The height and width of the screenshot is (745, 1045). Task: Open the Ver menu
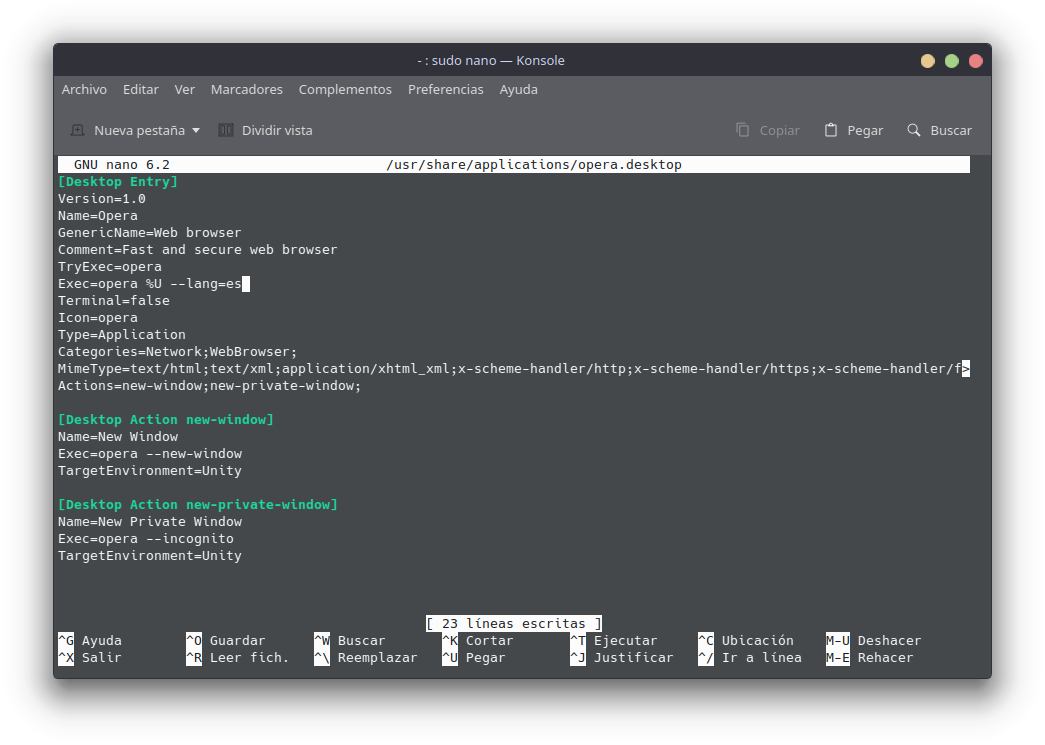[185, 89]
